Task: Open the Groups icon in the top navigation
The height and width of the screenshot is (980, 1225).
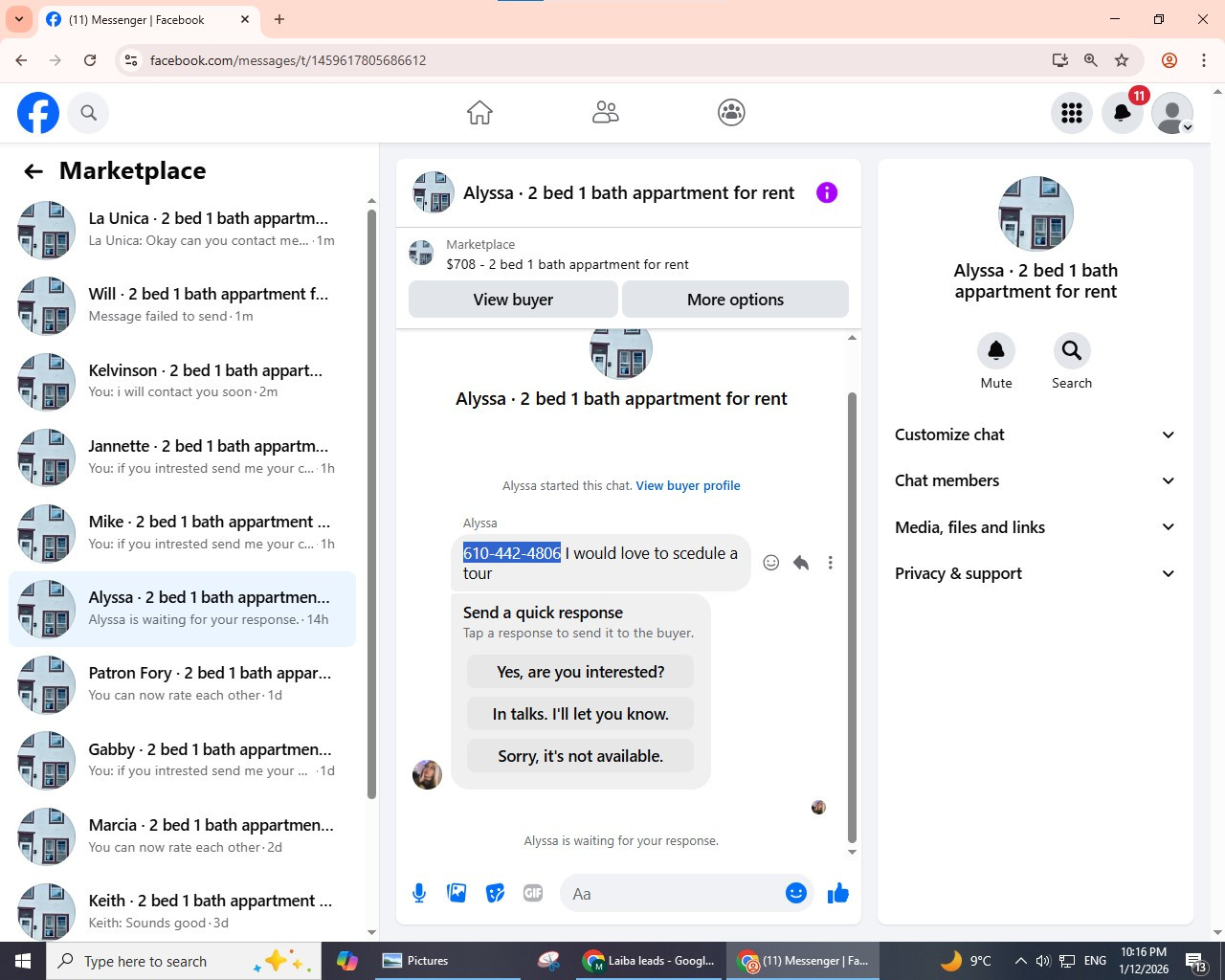Action: pyautogui.click(x=731, y=113)
